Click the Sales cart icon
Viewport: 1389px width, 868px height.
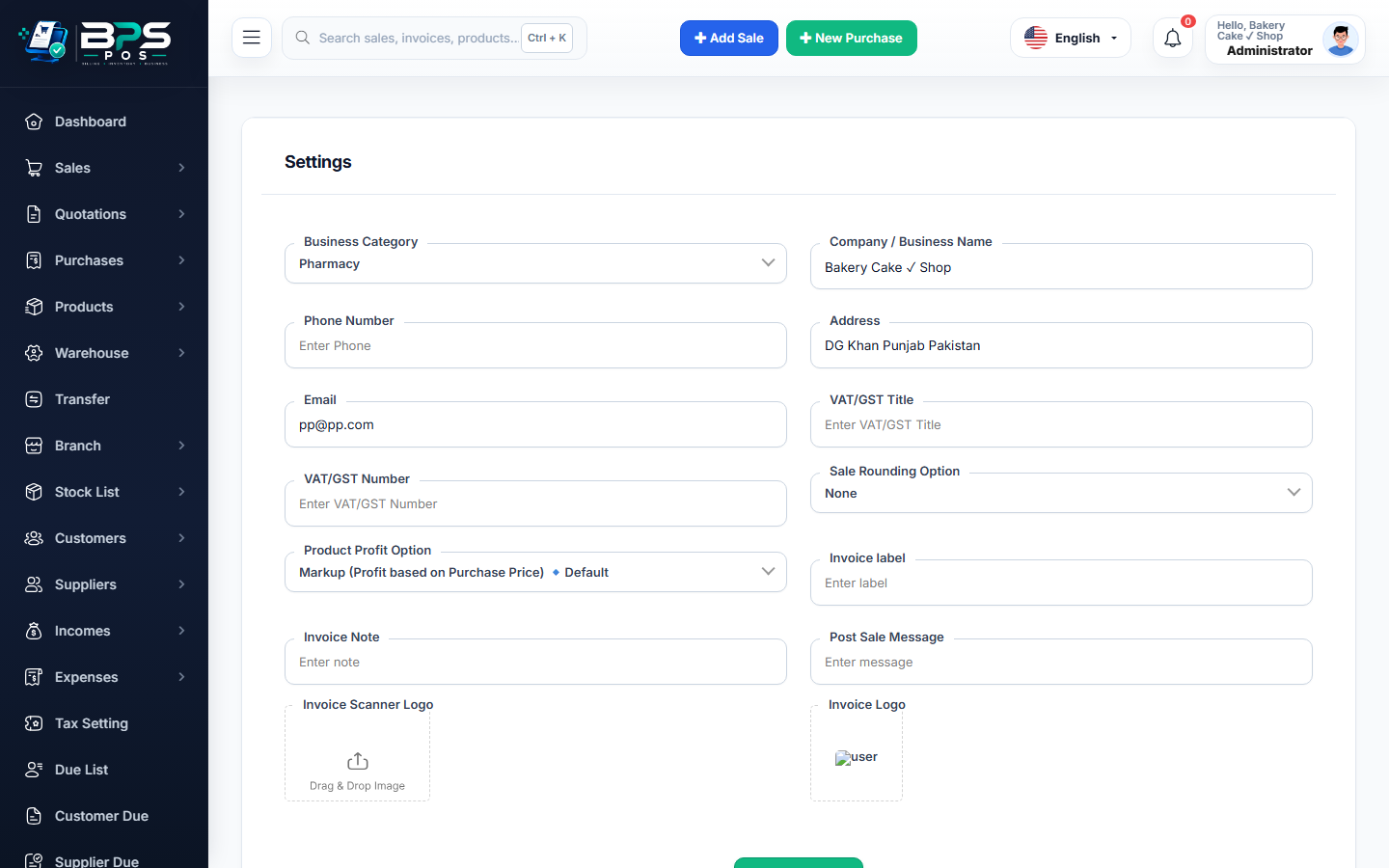34,168
